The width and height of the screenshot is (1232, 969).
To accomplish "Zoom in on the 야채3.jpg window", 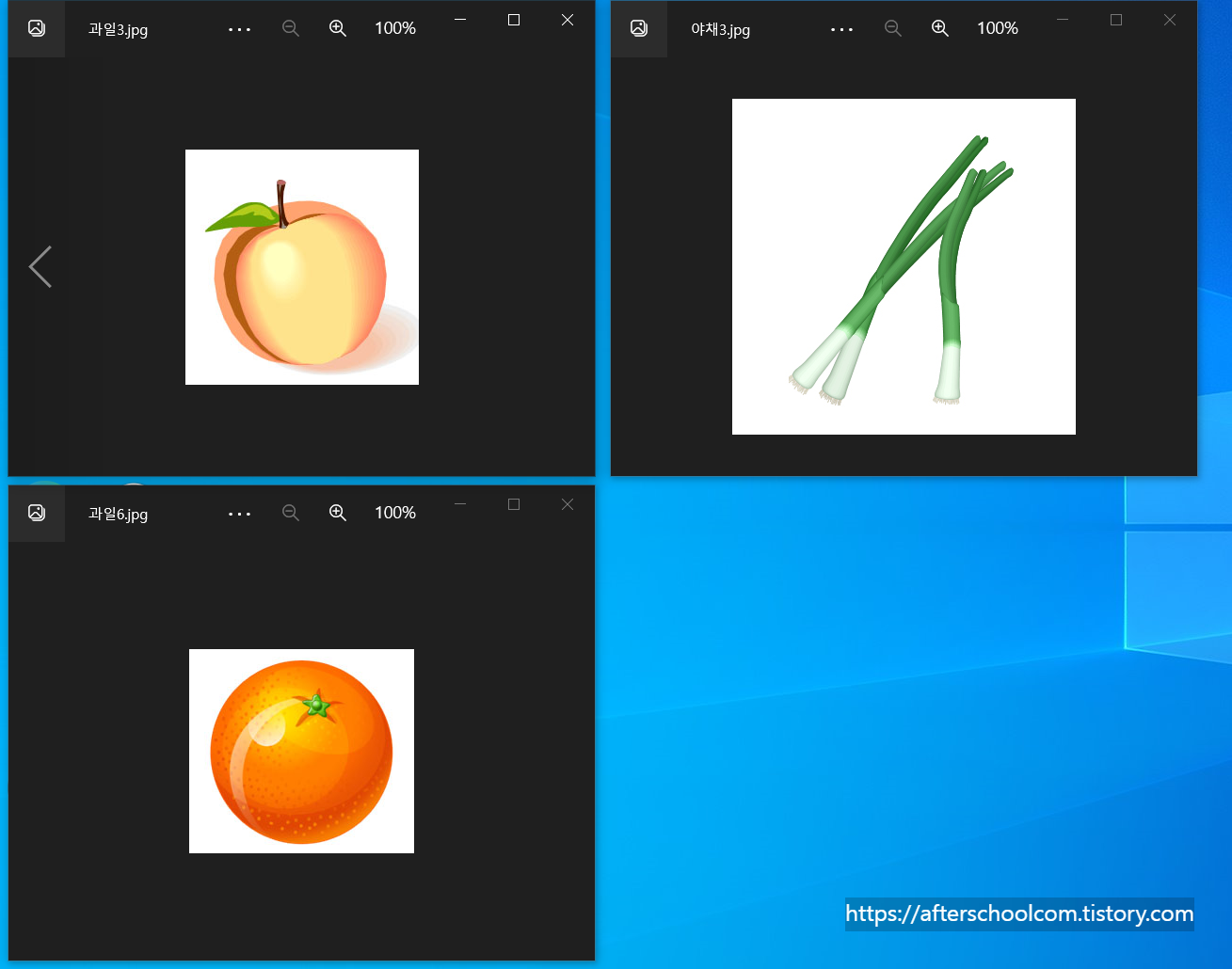I will (940, 28).
